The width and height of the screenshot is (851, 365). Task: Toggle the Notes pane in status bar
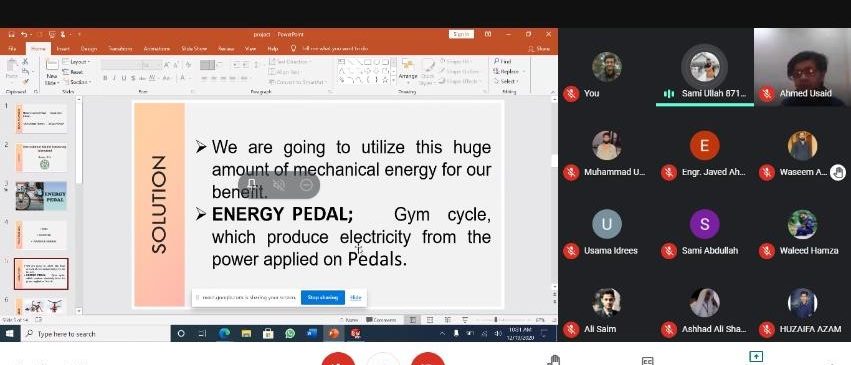coord(351,320)
